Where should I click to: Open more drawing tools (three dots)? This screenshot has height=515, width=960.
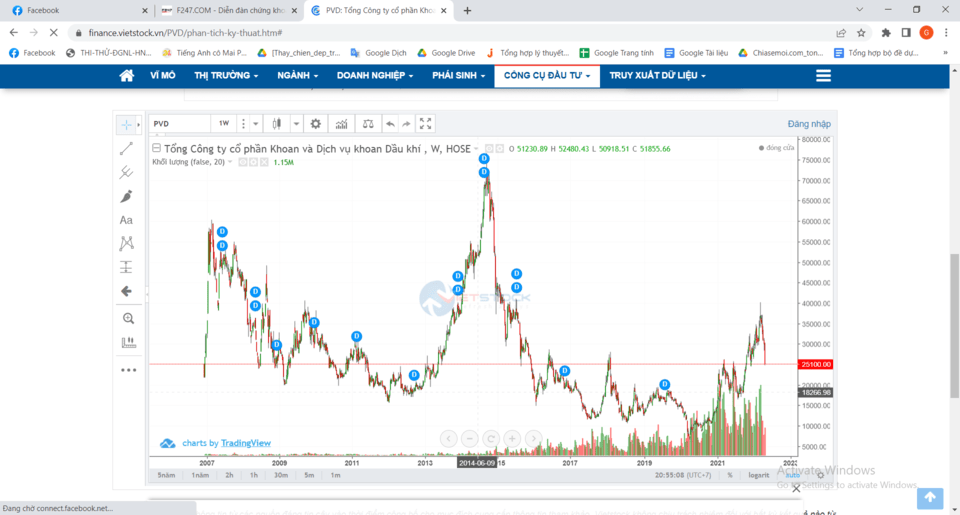128,370
